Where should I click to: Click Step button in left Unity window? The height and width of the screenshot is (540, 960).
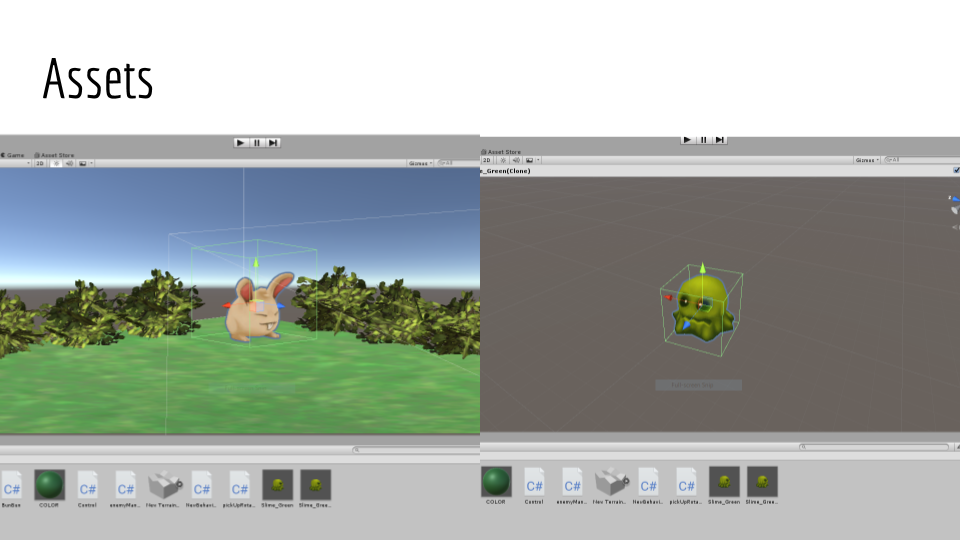273,143
